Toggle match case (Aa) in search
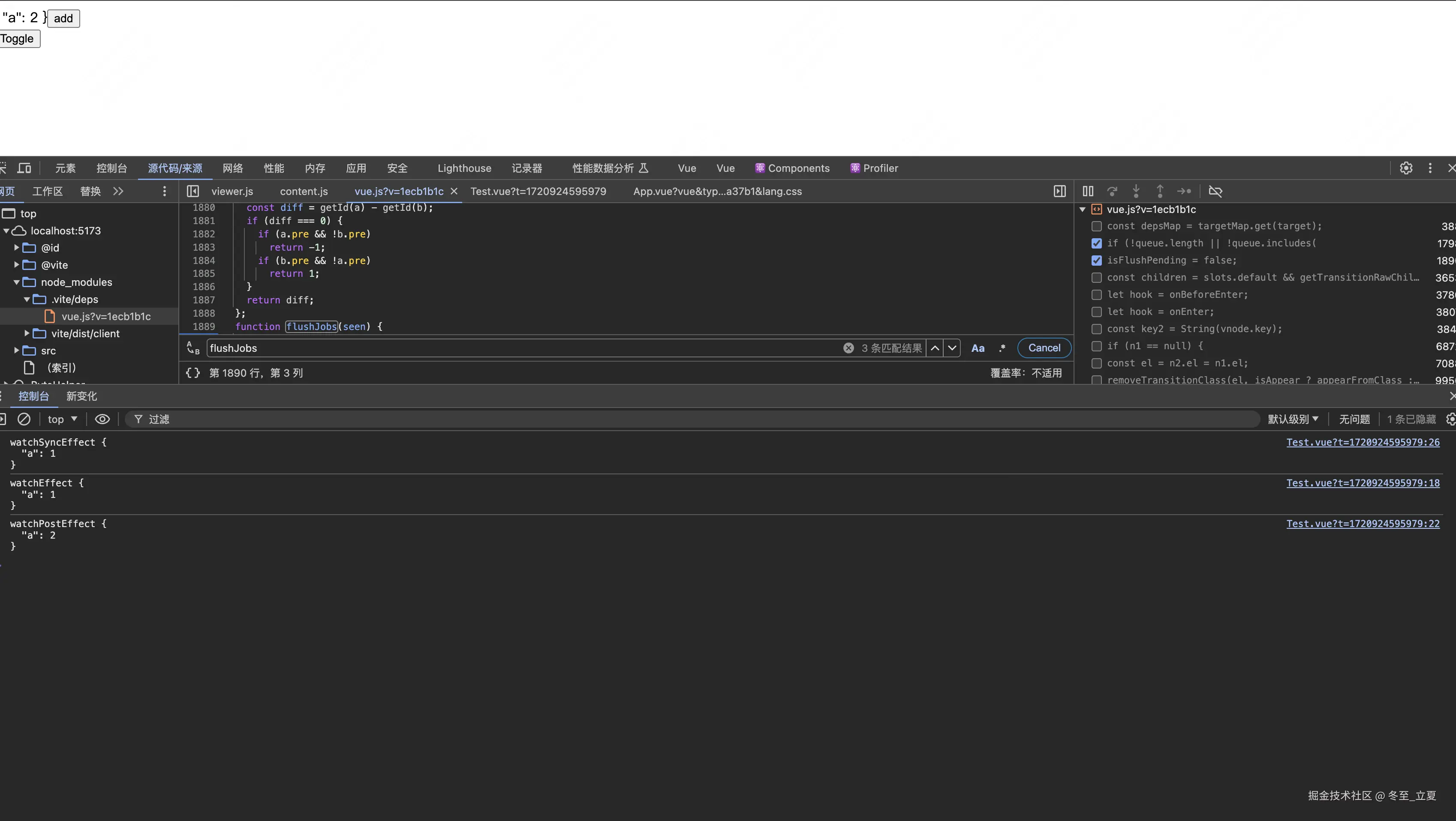This screenshot has height=821, width=1456. [978, 348]
